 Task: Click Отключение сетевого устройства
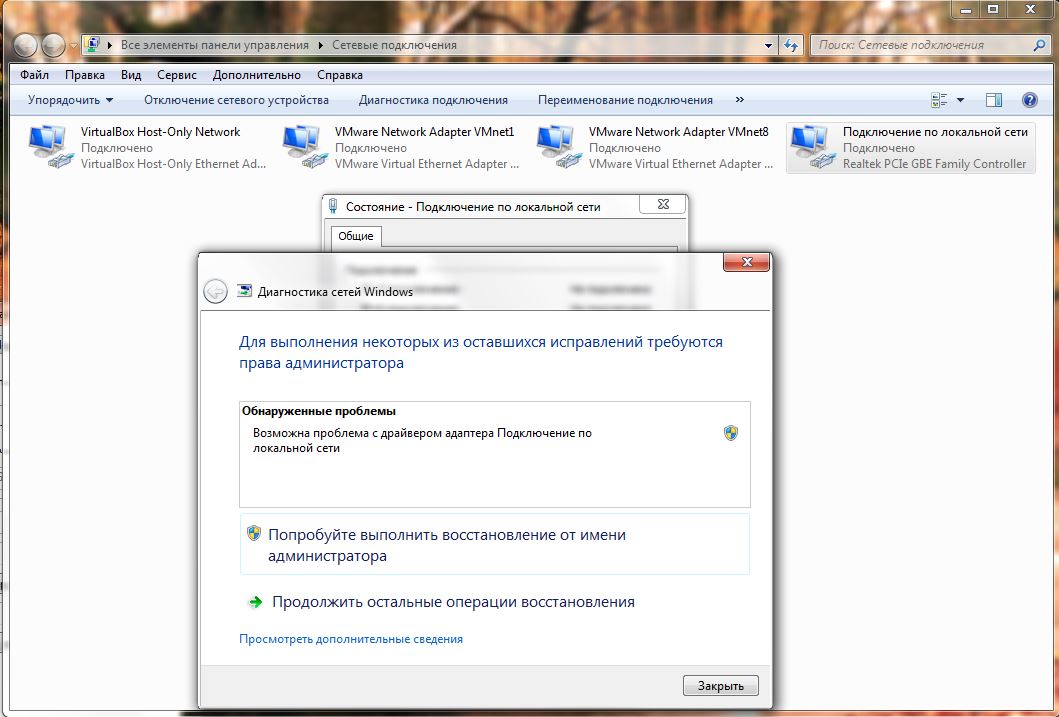236,100
